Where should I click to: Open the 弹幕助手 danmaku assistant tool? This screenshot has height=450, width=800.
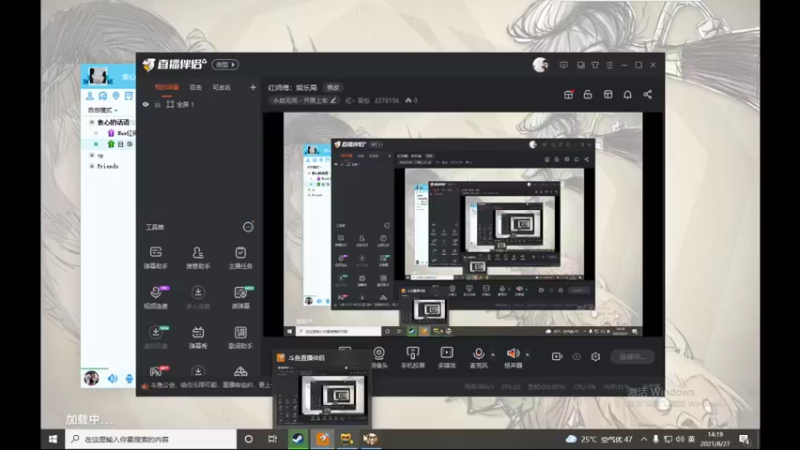click(156, 257)
